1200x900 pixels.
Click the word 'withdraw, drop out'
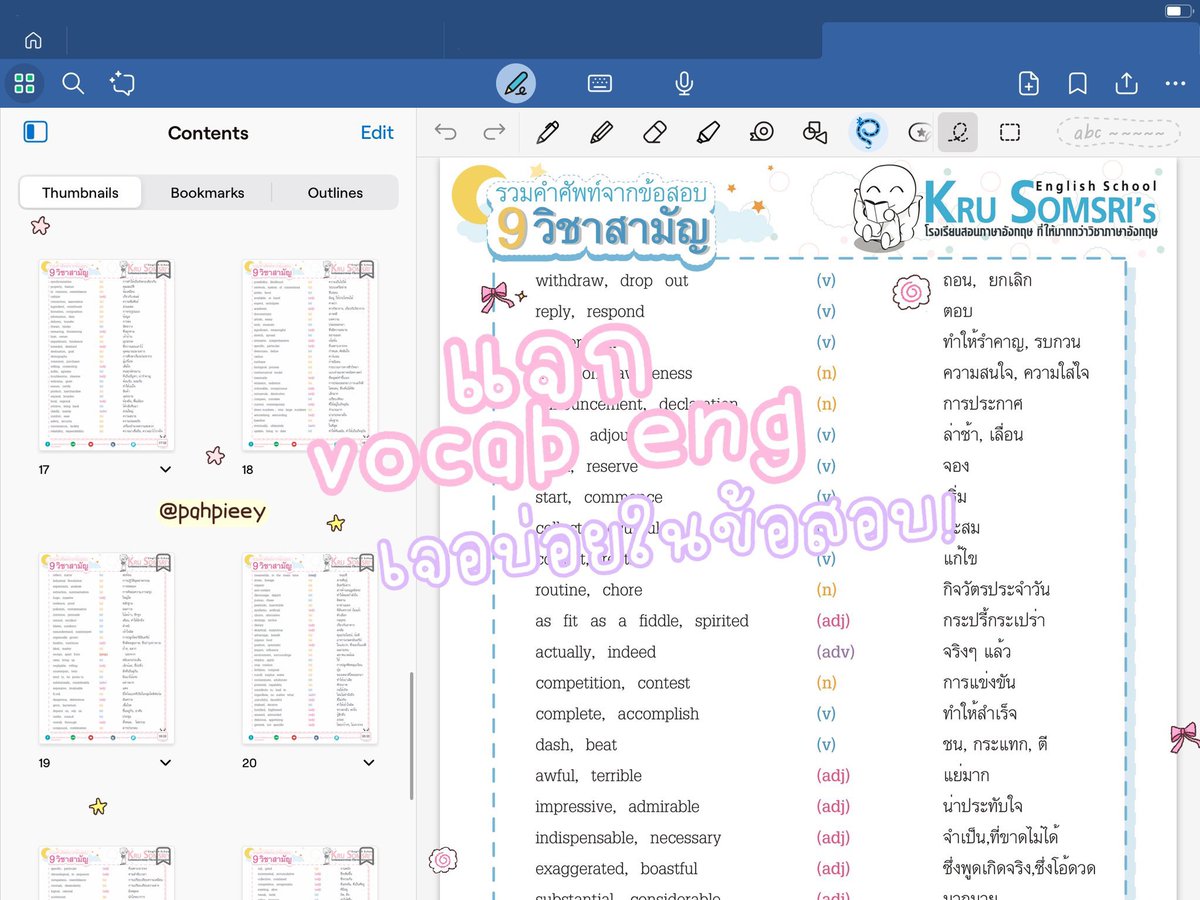click(x=612, y=281)
